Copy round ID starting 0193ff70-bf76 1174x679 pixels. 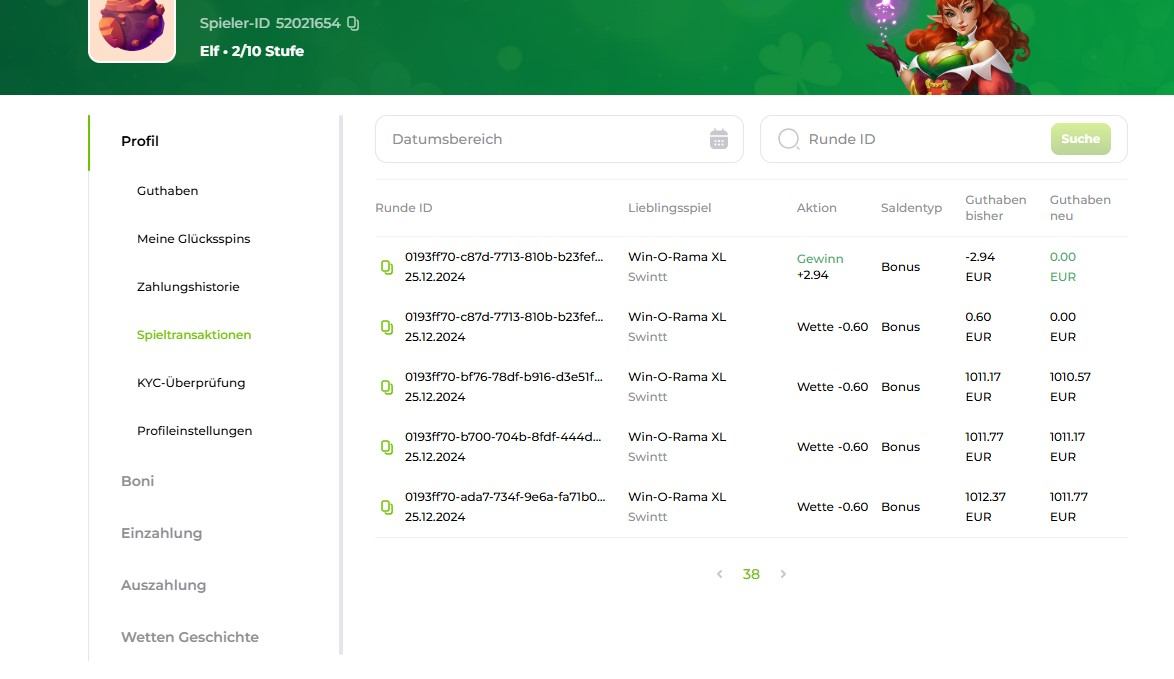(387, 387)
